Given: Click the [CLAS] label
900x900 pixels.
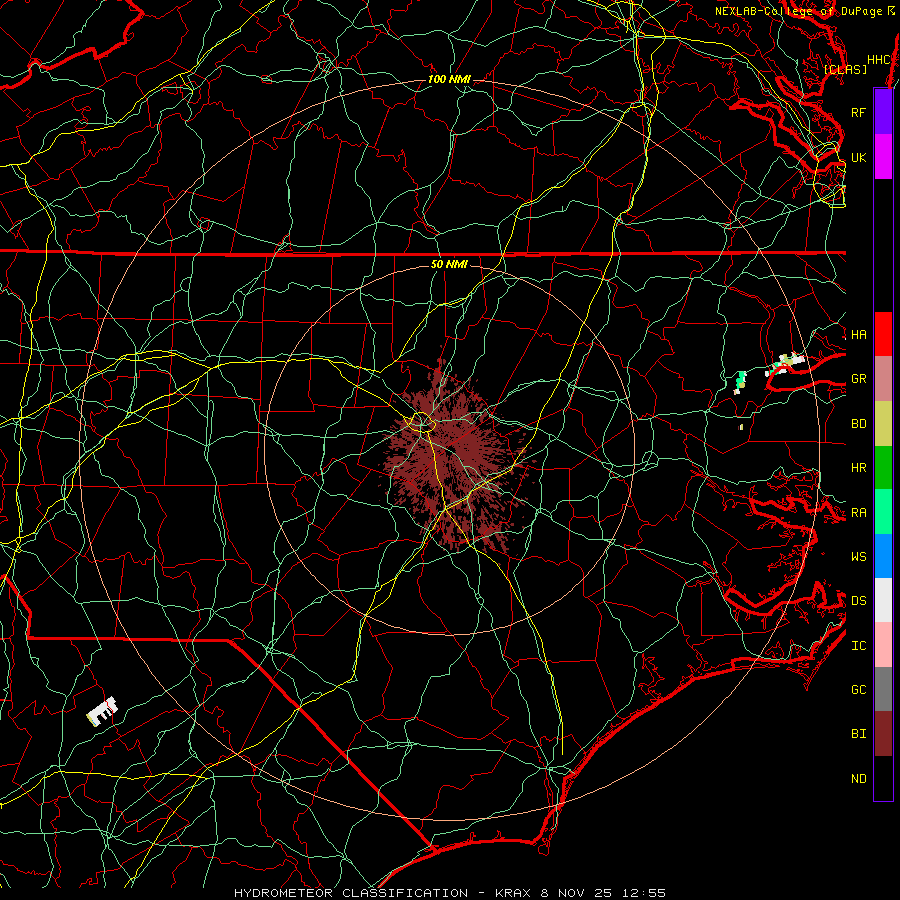Looking at the screenshot, I should 845,69.
